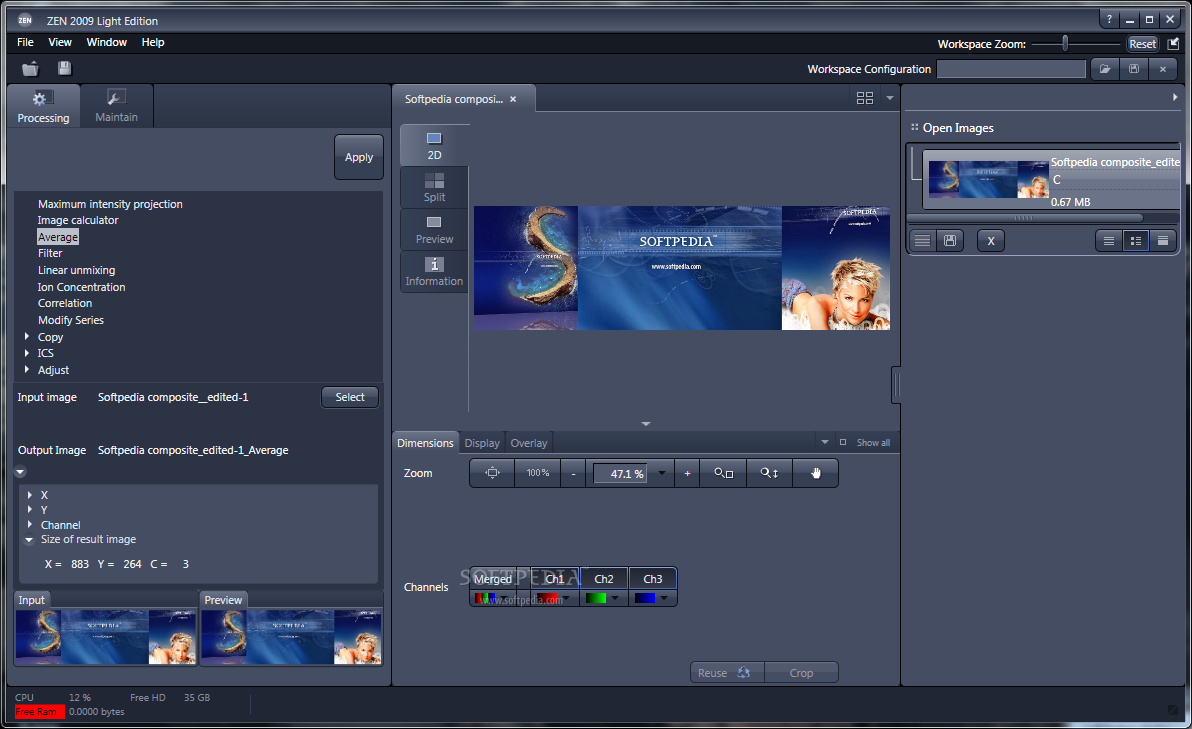Screen dimensions: 1192x729
Task: Open the Help menu
Action: point(153,43)
